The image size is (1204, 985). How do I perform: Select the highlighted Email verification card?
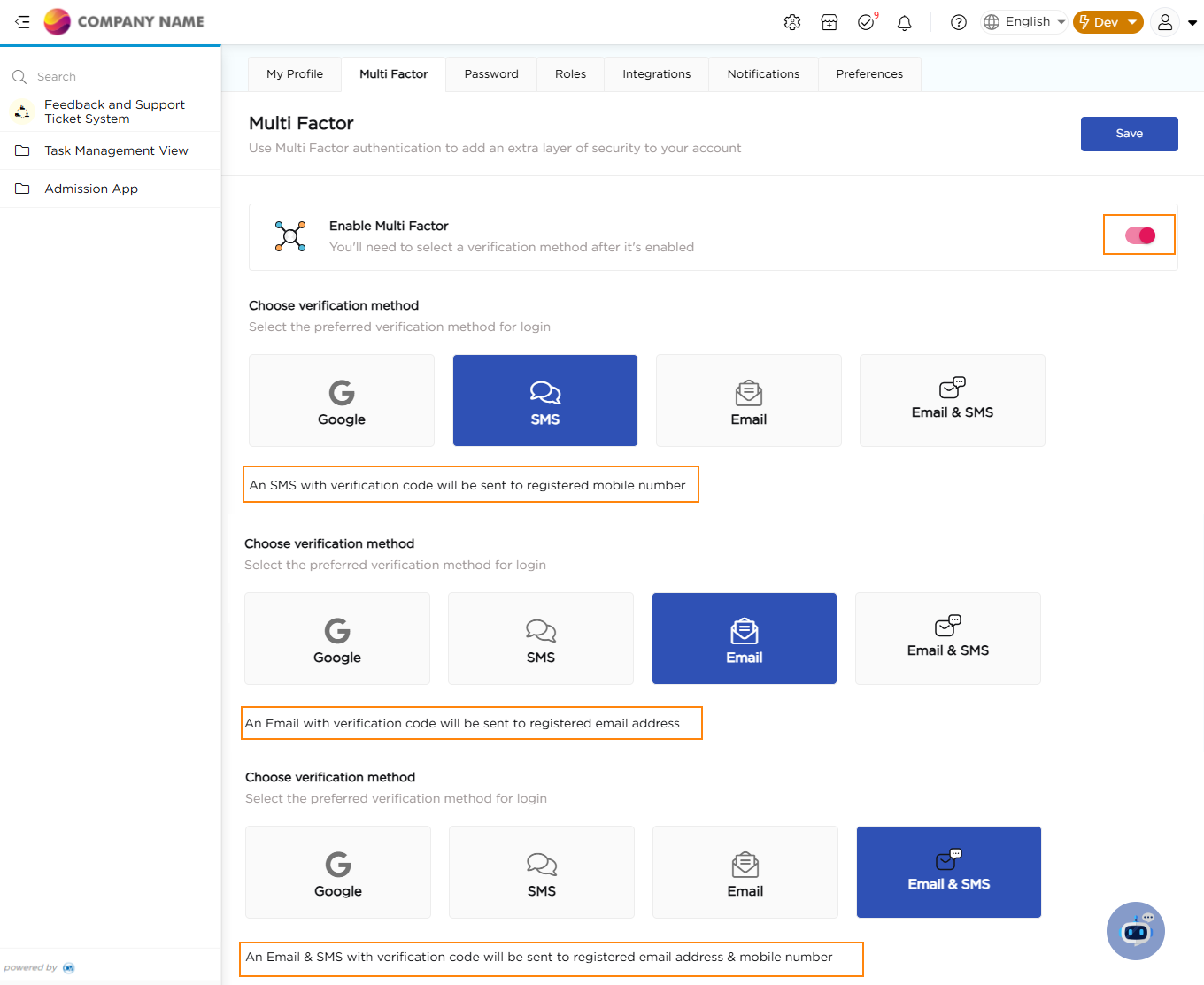click(745, 639)
